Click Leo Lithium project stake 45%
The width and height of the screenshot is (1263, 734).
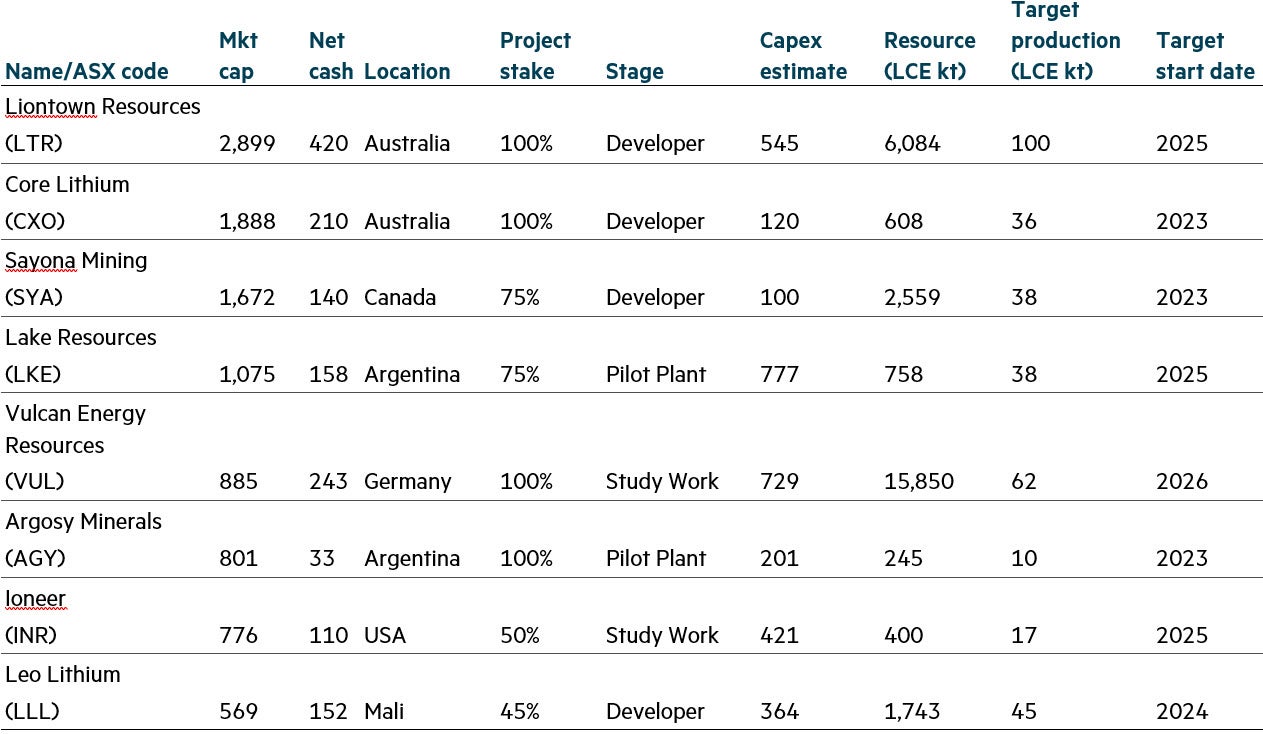(x=520, y=711)
